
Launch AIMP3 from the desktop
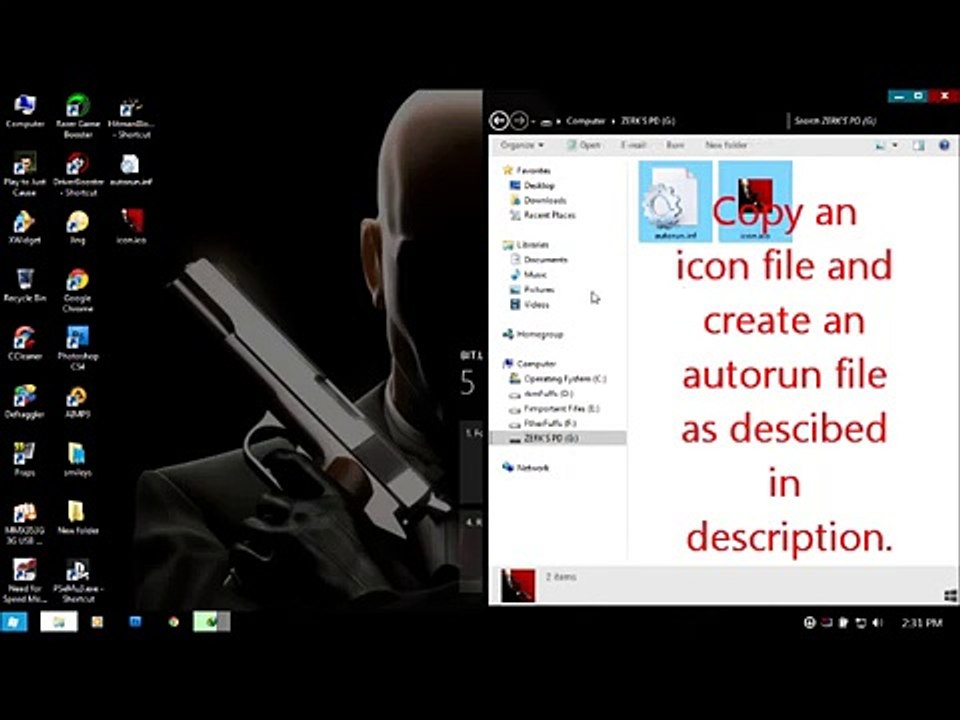pos(78,402)
